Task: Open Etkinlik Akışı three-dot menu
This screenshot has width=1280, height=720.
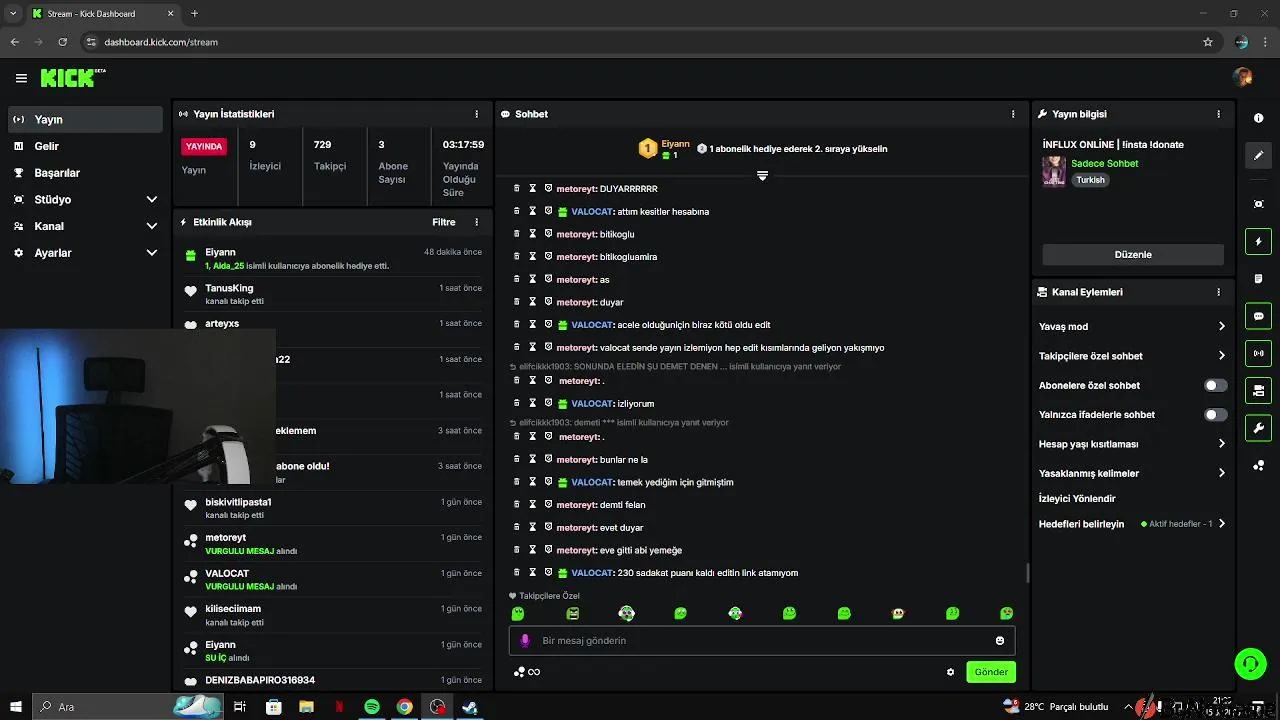Action: pos(476,222)
